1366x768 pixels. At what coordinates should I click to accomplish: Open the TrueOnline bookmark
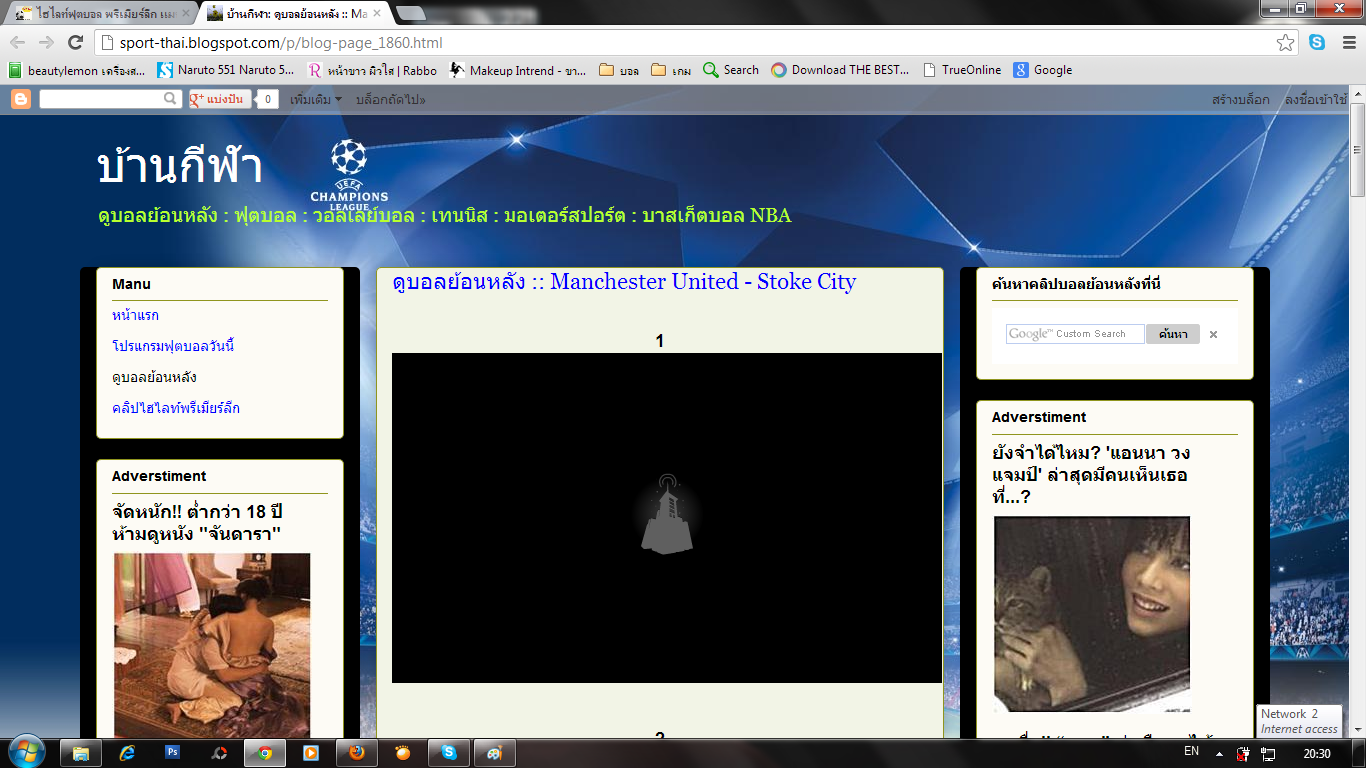click(x=961, y=70)
